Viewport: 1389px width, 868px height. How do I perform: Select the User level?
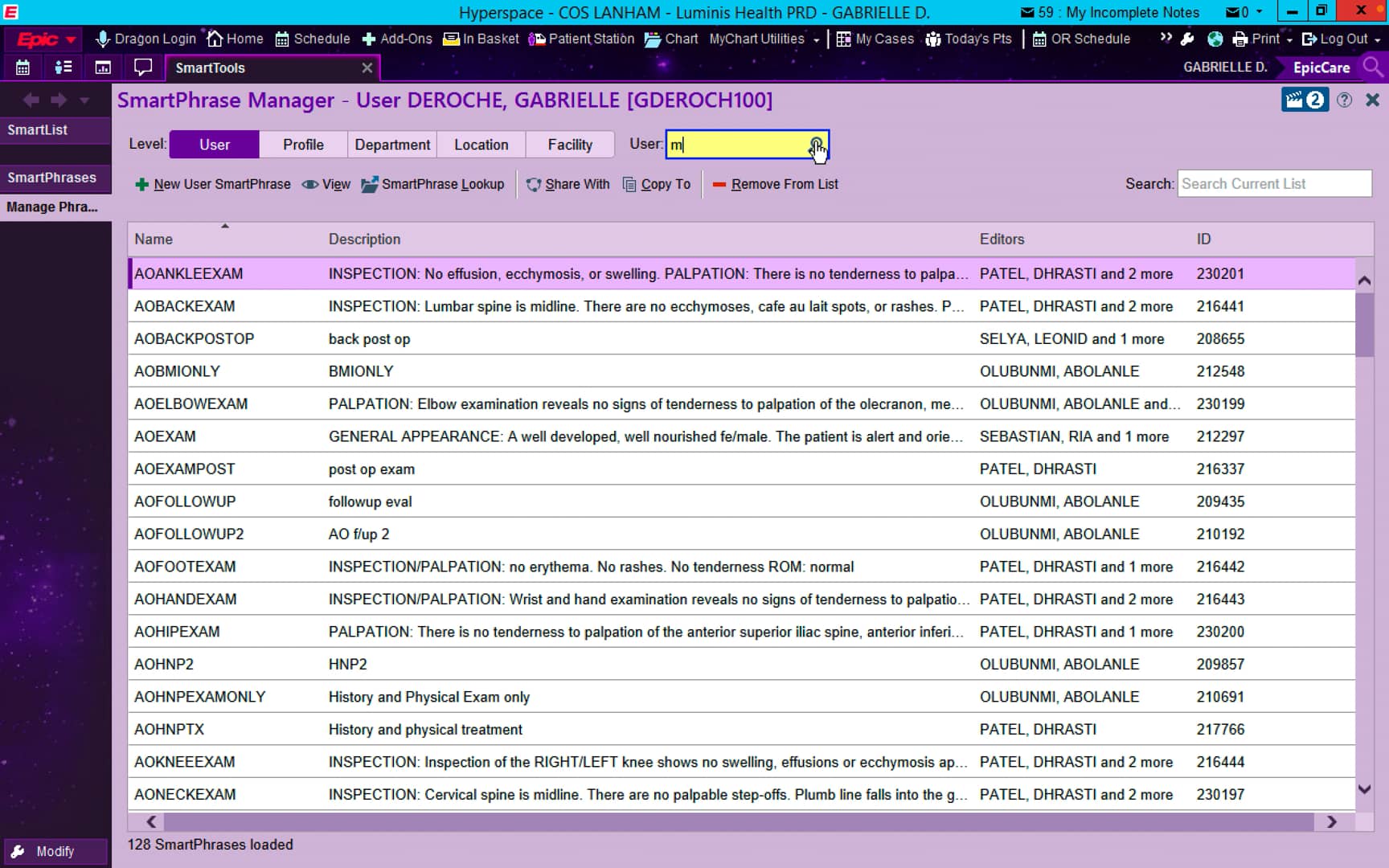point(215,145)
